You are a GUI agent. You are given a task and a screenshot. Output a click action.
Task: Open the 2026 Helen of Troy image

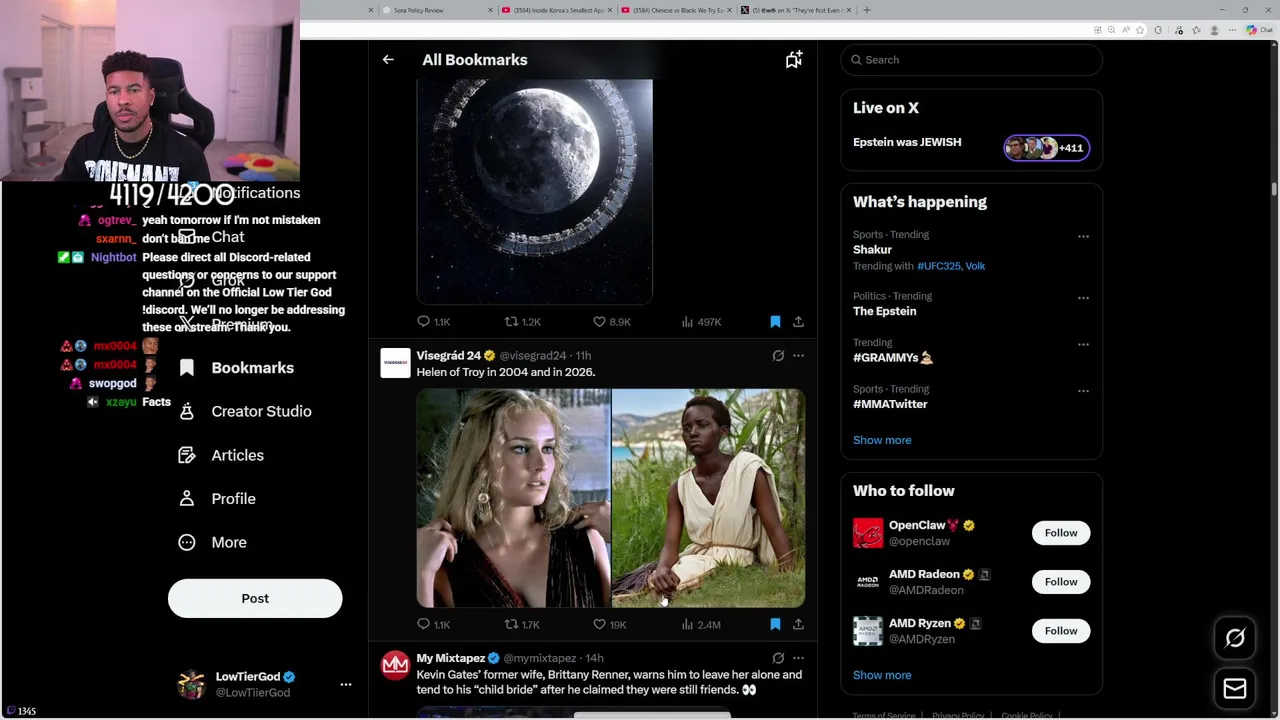(709, 498)
